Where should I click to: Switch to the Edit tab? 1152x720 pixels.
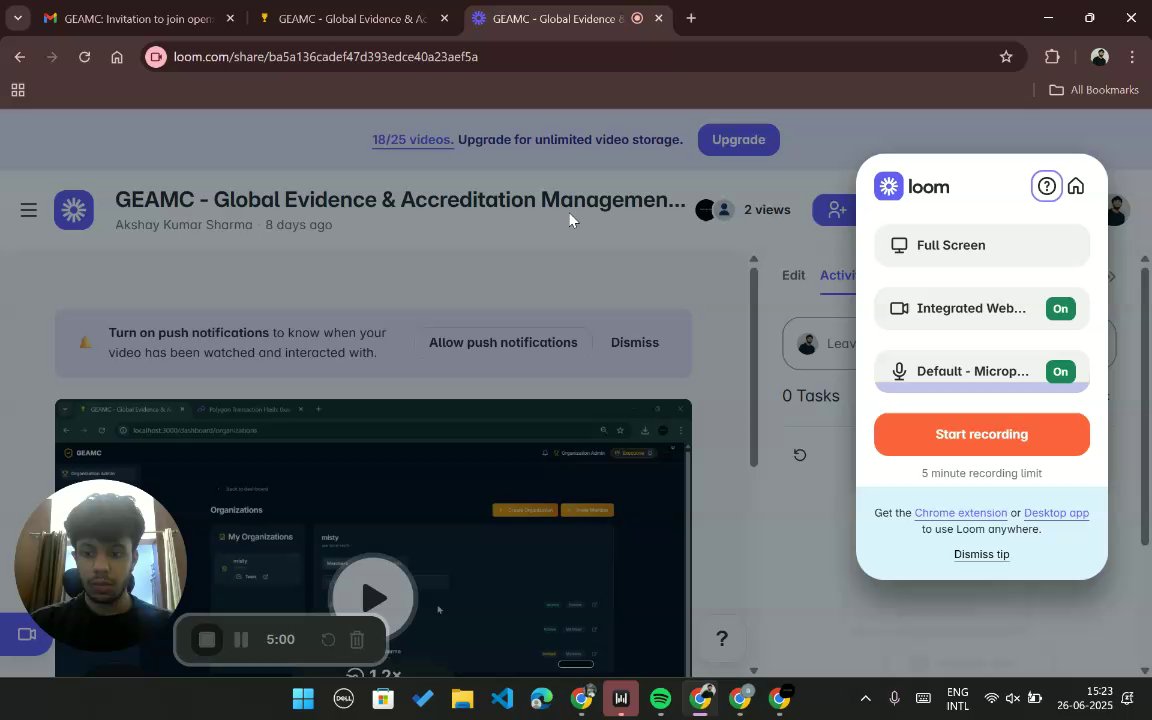click(x=793, y=276)
